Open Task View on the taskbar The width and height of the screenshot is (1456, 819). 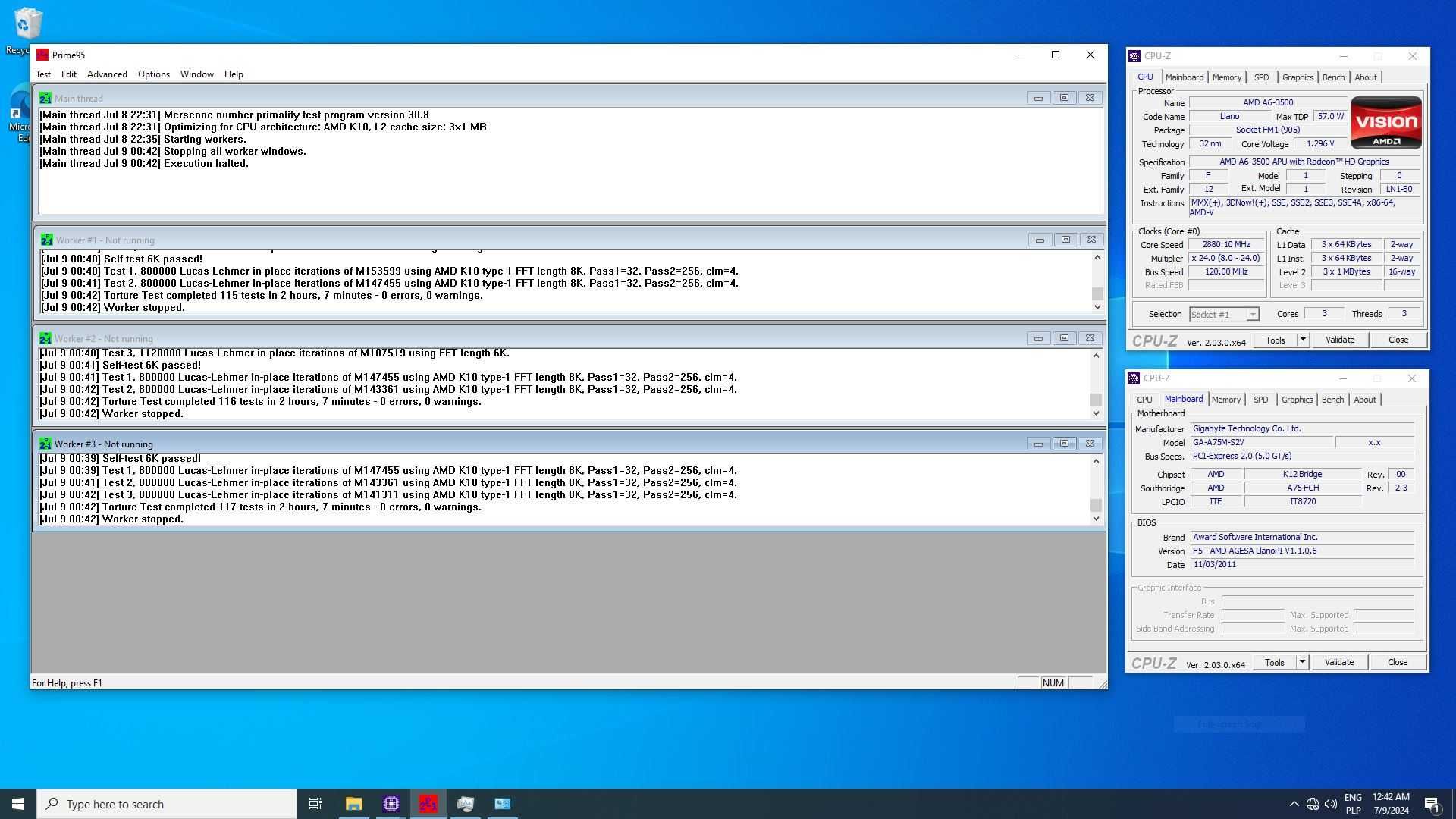(x=315, y=804)
